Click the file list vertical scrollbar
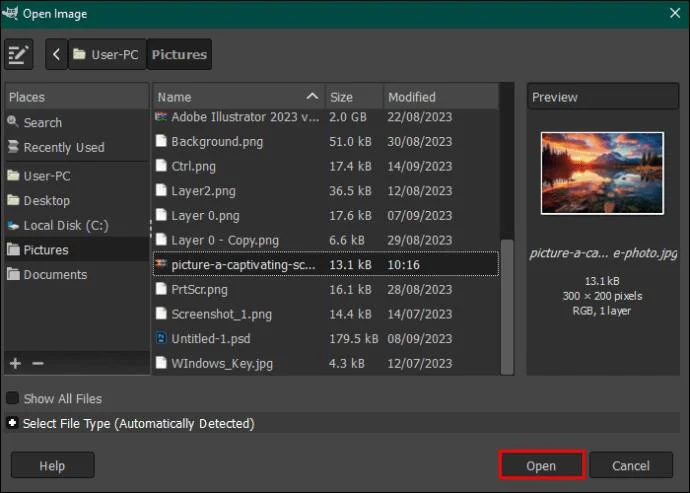The image size is (690, 493). click(507, 306)
